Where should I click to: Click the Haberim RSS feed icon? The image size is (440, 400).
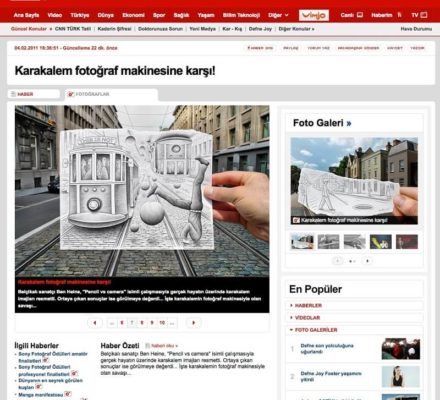pyautogui.click(x=399, y=15)
